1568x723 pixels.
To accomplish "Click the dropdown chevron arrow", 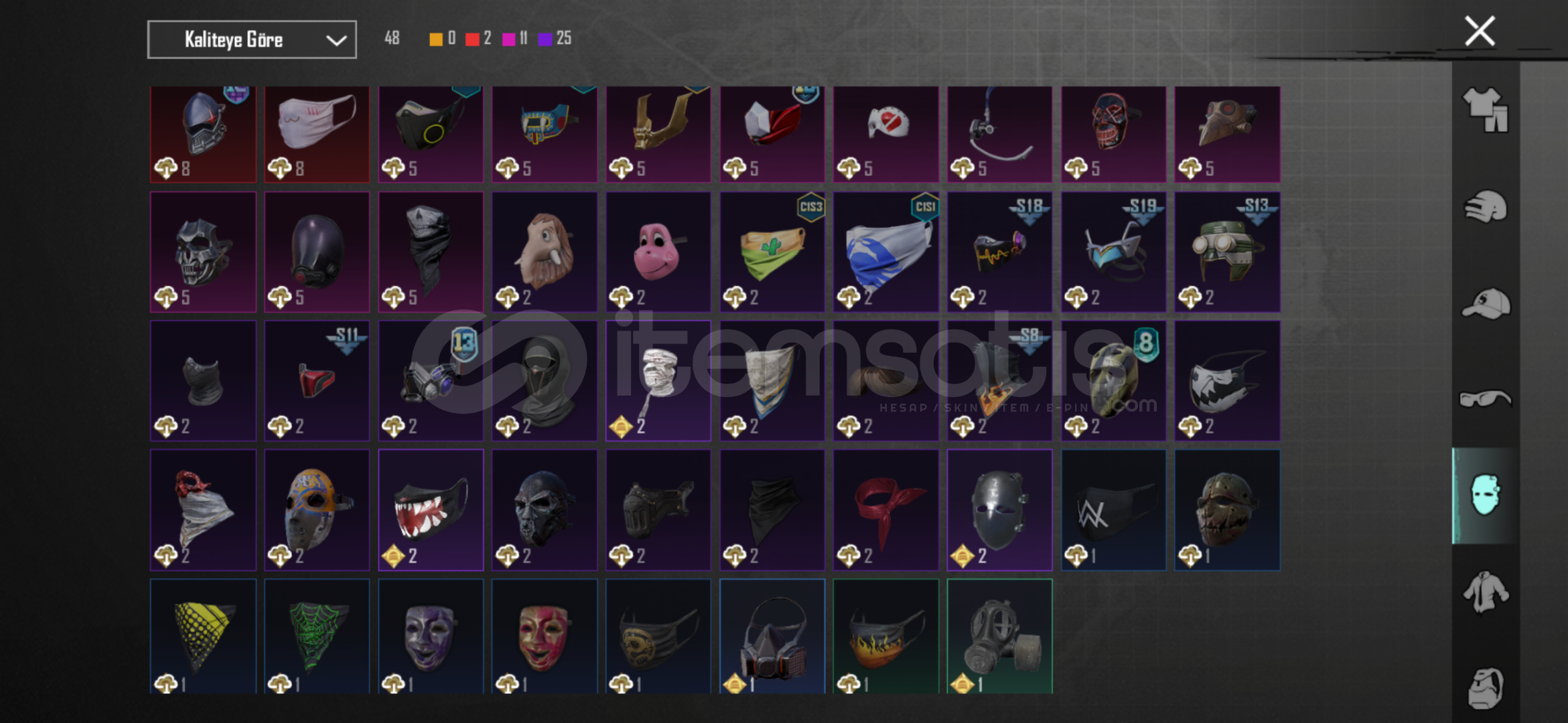I will 336,41.
